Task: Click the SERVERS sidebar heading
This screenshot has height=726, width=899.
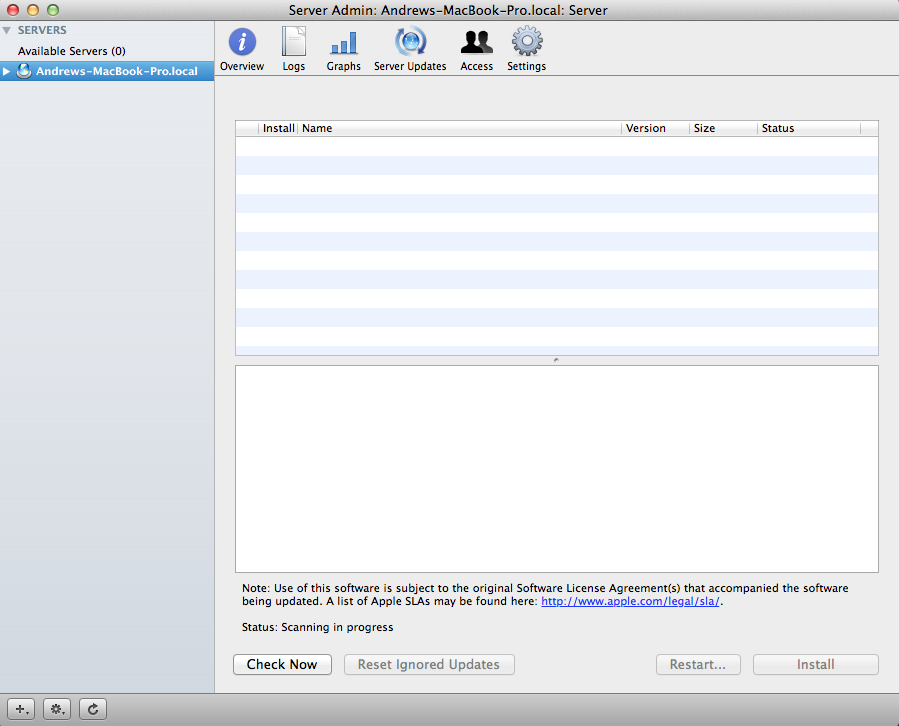Action: 42,30
